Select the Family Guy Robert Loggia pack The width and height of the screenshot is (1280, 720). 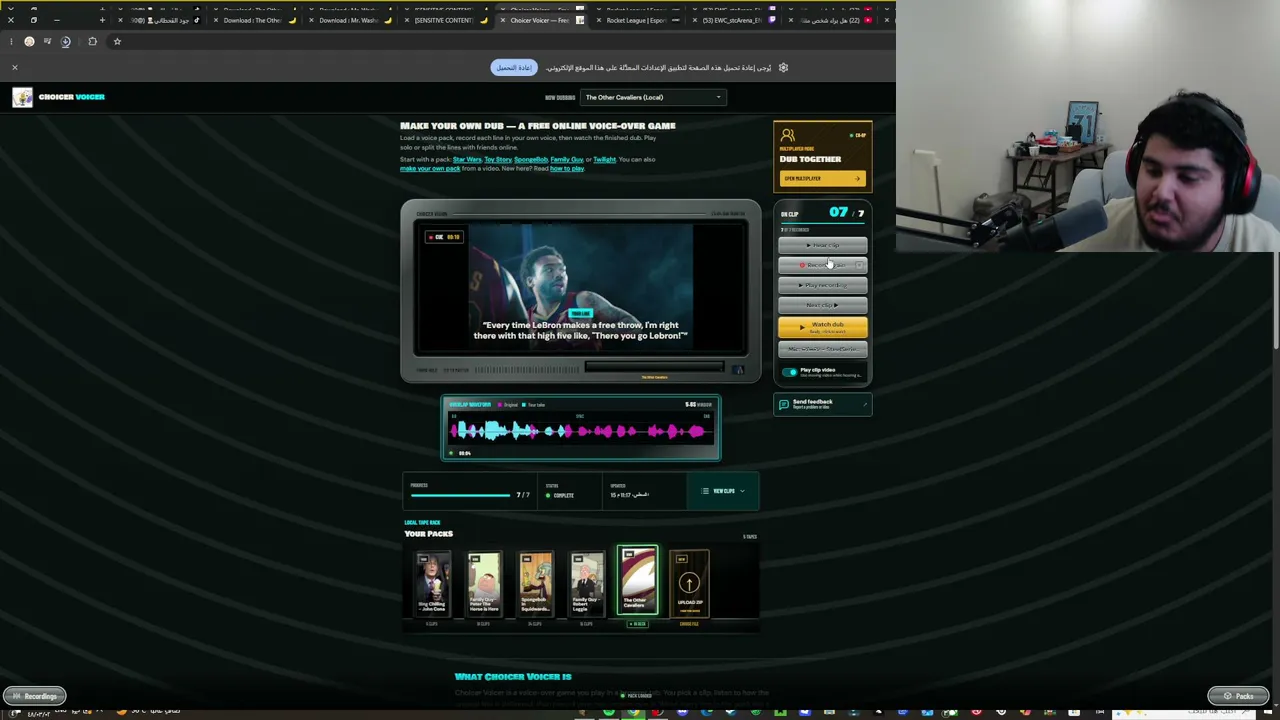(586, 582)
